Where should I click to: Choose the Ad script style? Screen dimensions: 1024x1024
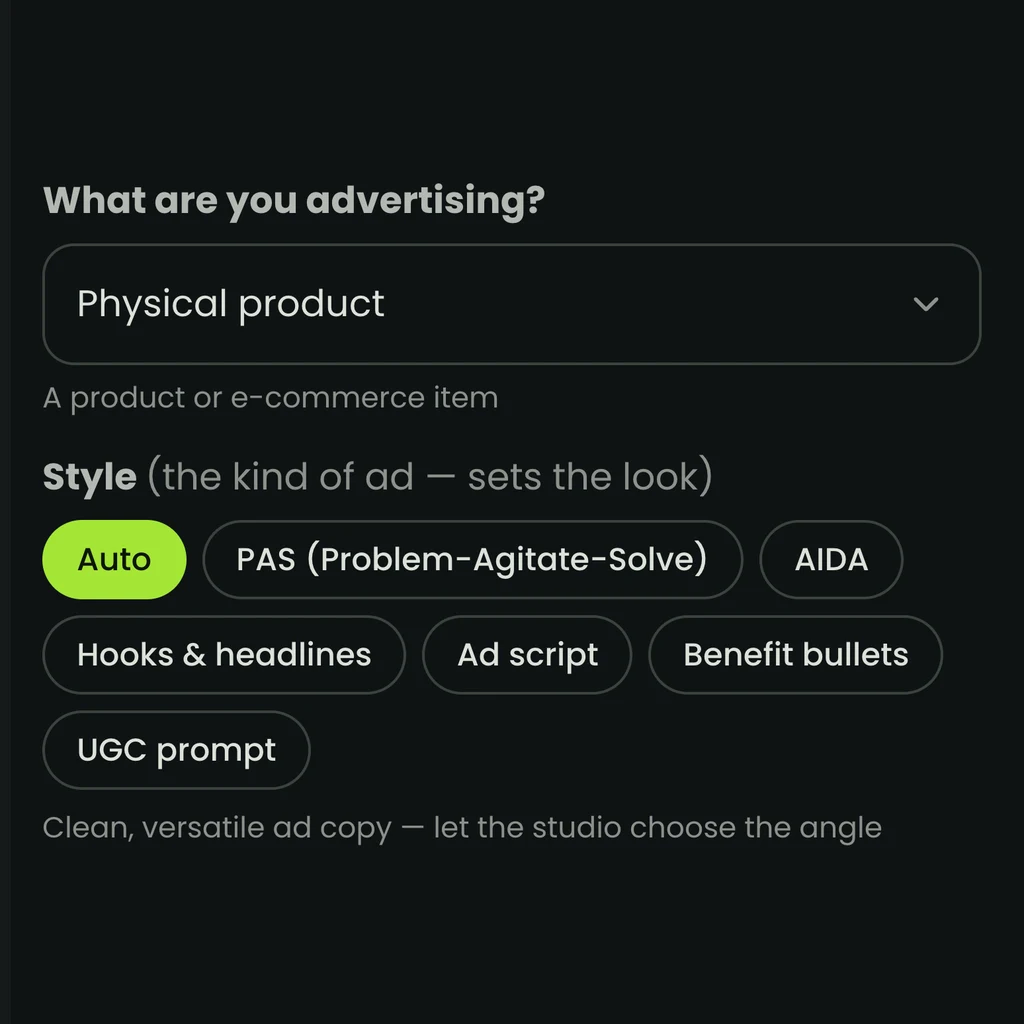[x=527, y=654]
